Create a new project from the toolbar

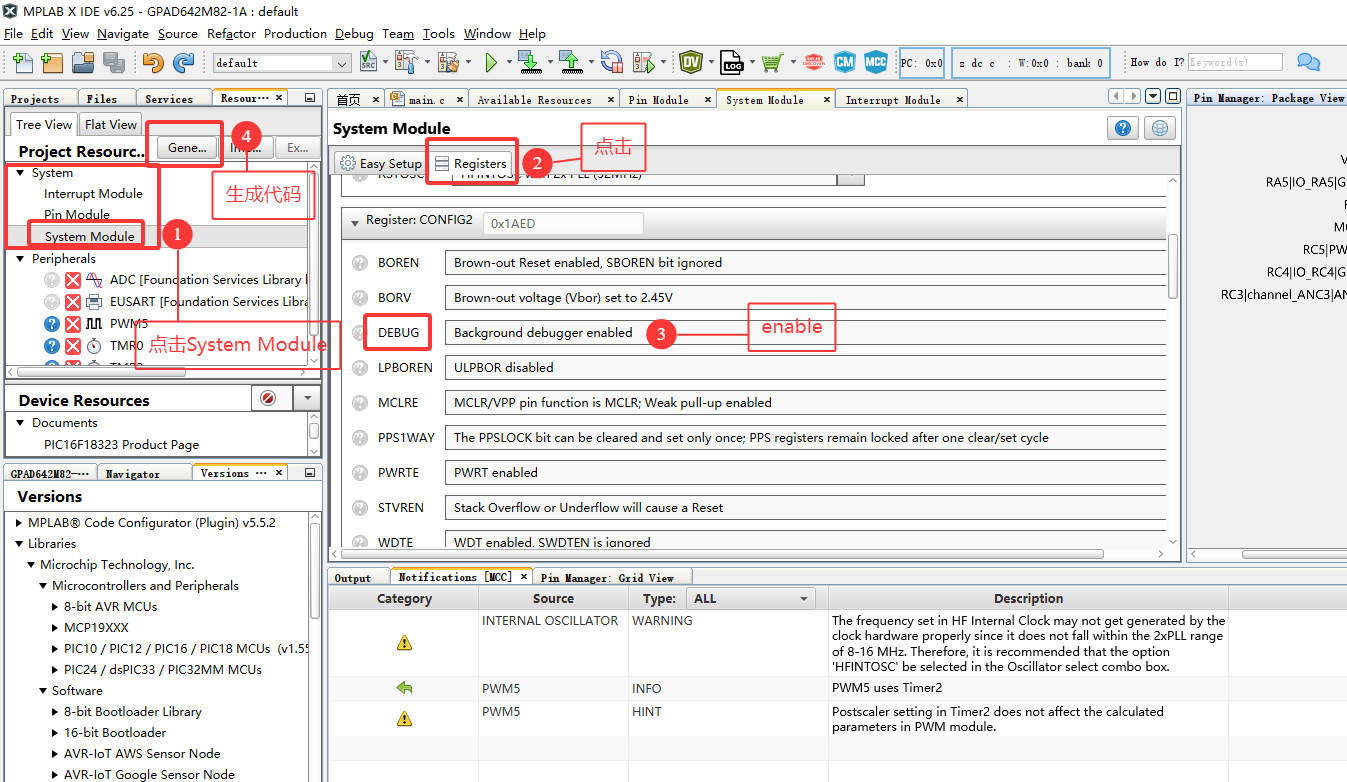[x=52, y=62]
